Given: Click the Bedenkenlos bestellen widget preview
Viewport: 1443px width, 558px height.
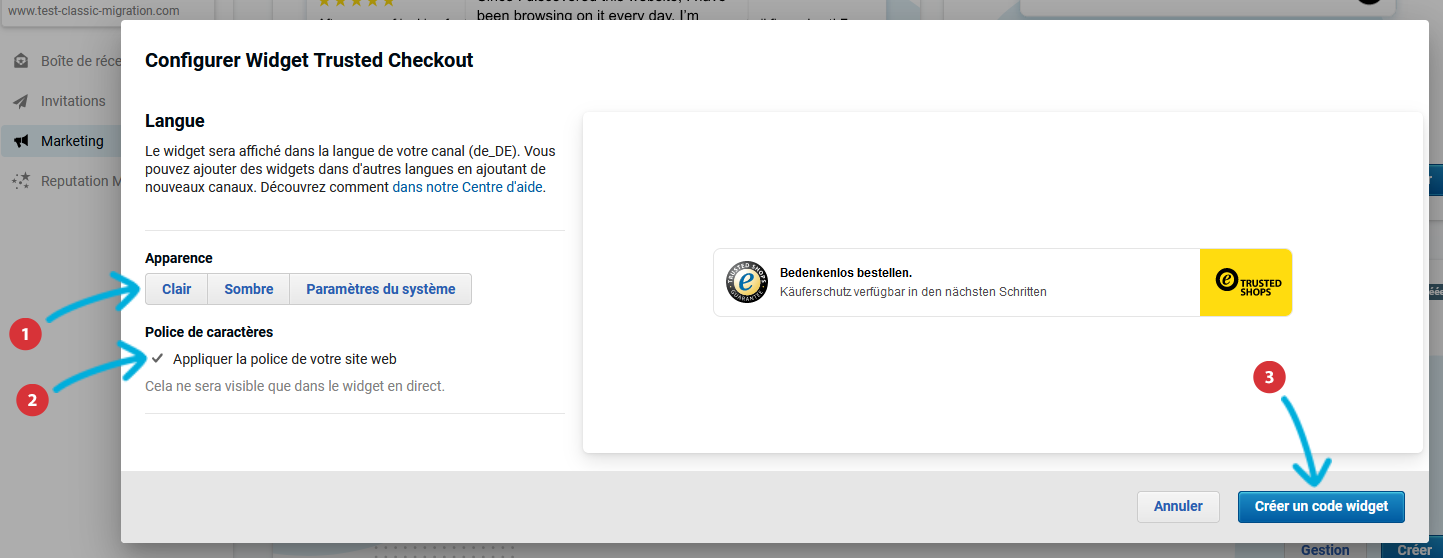Looking at the screenshot, I should 1002,282.
